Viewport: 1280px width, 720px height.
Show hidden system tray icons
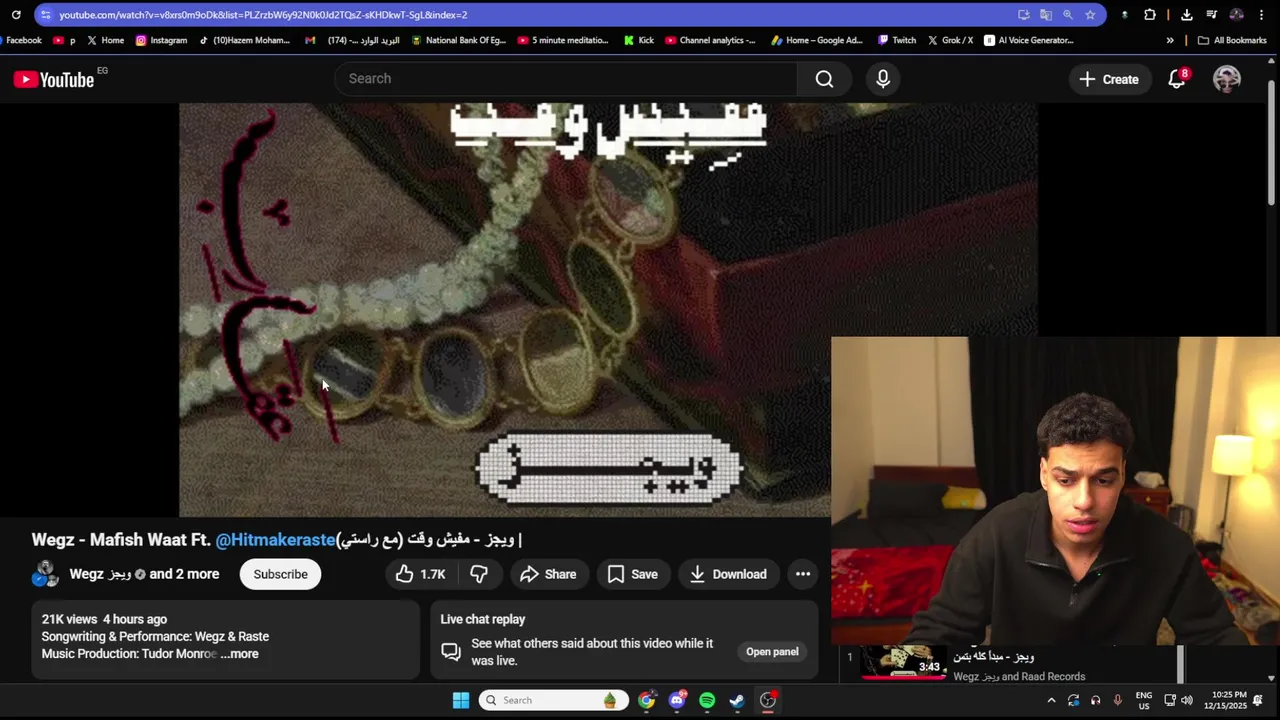pyautogui.click(x=1051, y=700)
